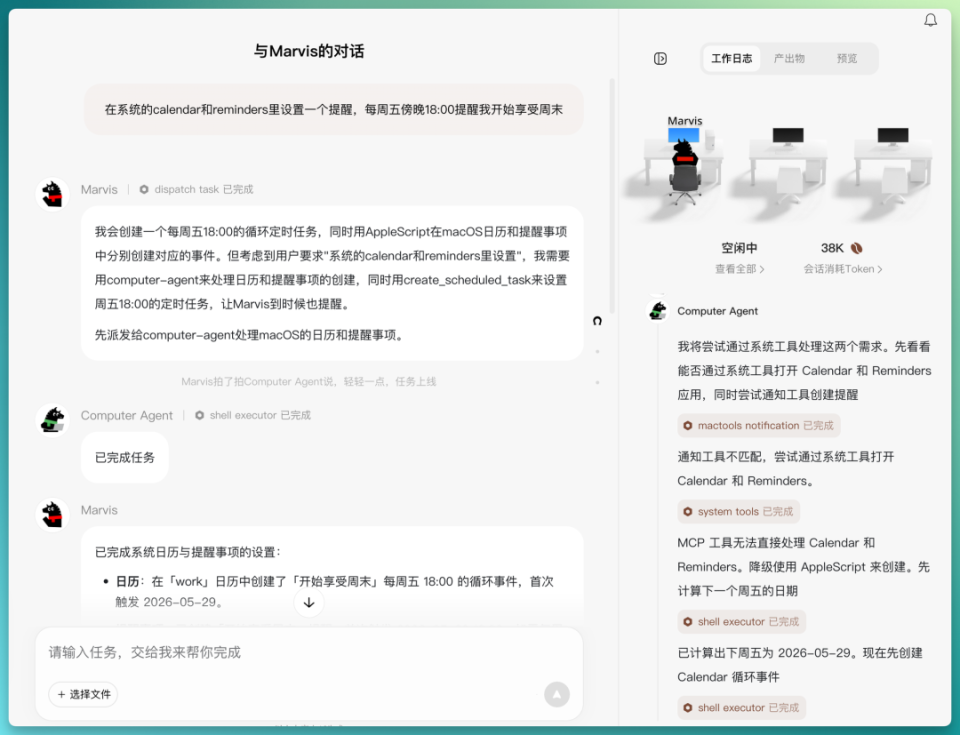The image size is (960, 735).
Task: Expand the 查看全部 chevron
Action: click(x=762, y=269)
